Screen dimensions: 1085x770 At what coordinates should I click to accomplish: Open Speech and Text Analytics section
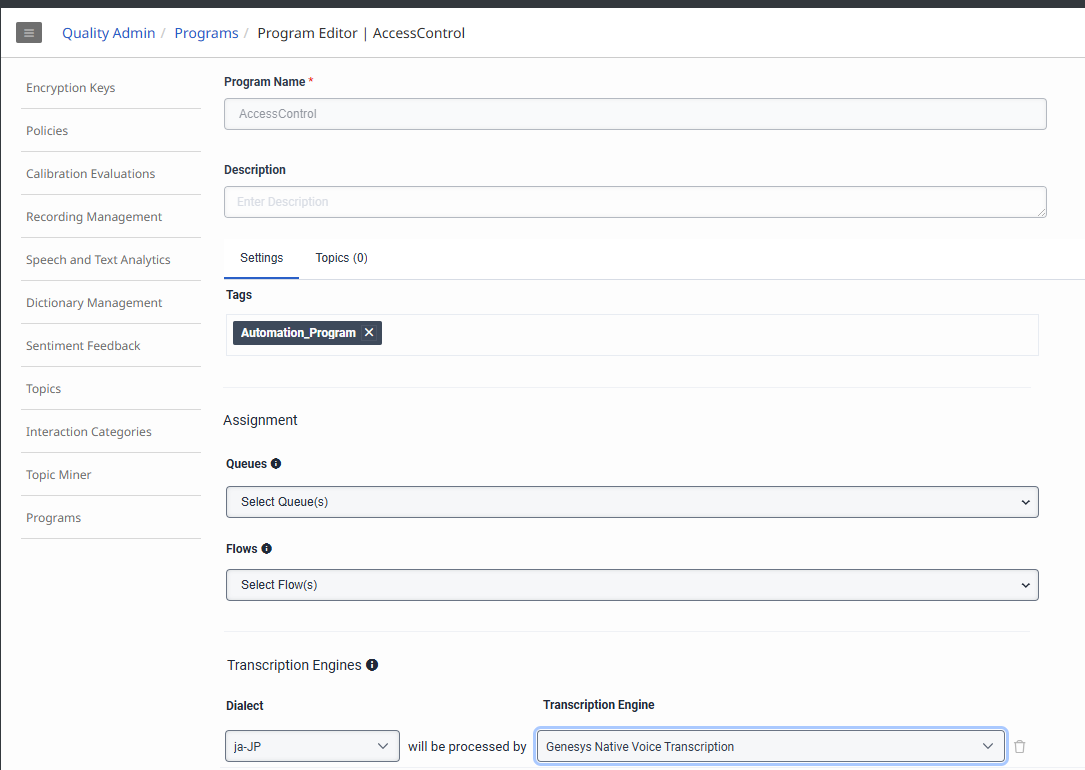coord(98,260)
